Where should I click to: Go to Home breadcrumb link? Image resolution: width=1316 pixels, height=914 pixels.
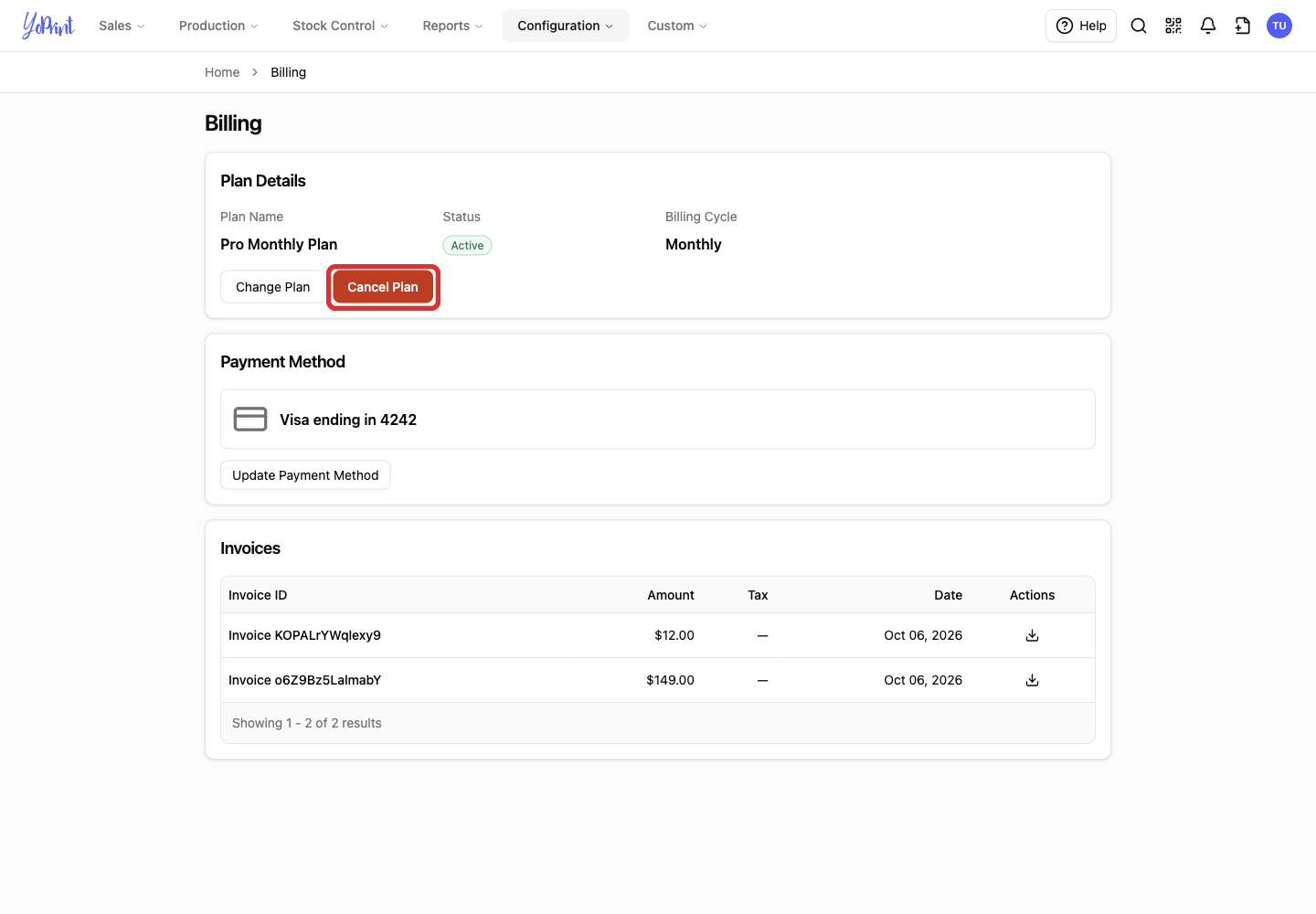point(222,72)
